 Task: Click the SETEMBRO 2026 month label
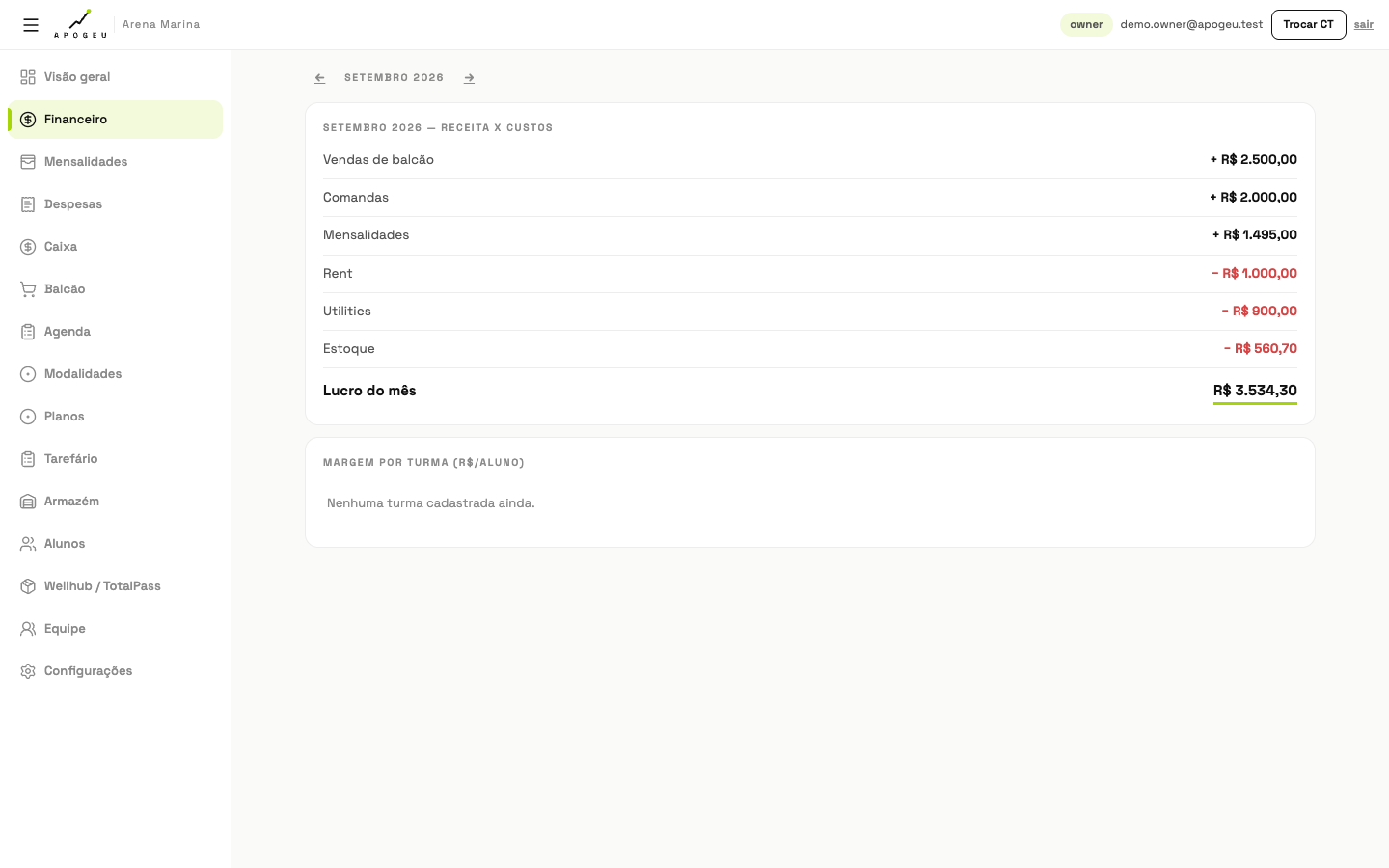pyautogui.click(x=394, y=78)
